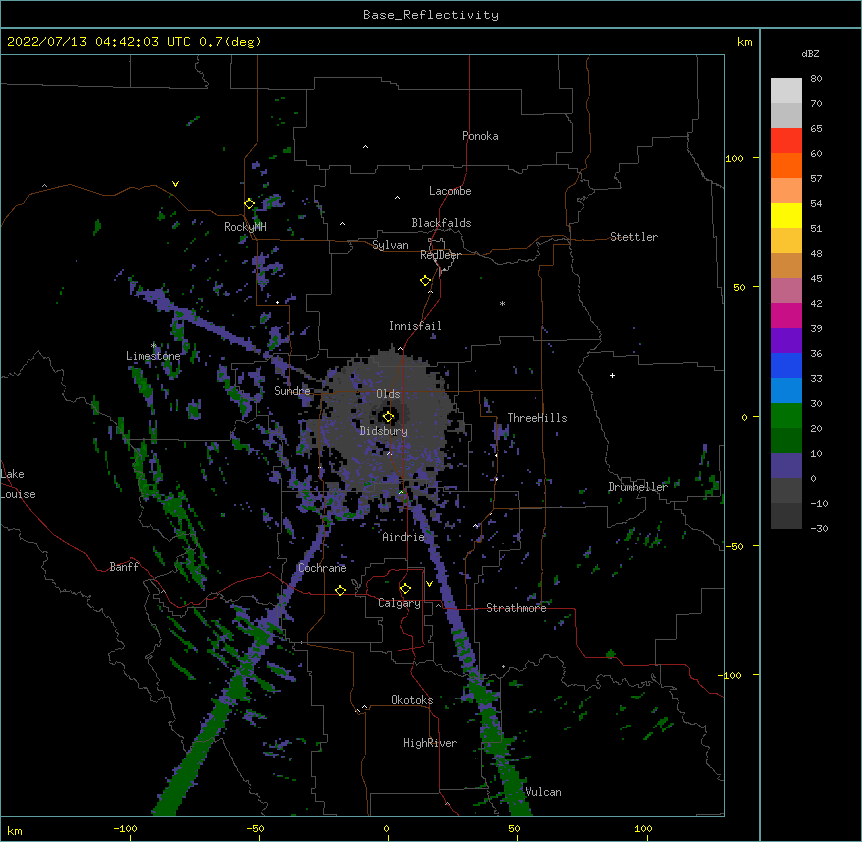This screenshot has width=862, height=842.
Task: Click the Cochrane city label
Action: point(322,568)
